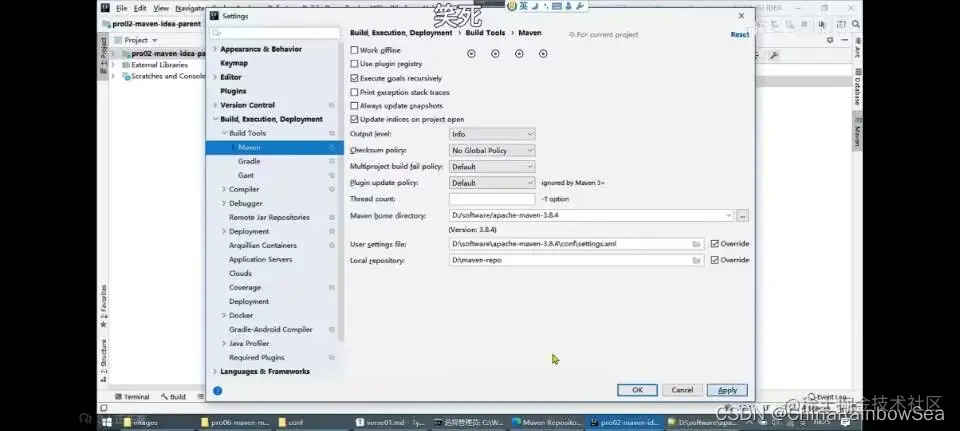Click the wrench icon in Maven panel
Viewport: 960px width, 431px height.
773,56
